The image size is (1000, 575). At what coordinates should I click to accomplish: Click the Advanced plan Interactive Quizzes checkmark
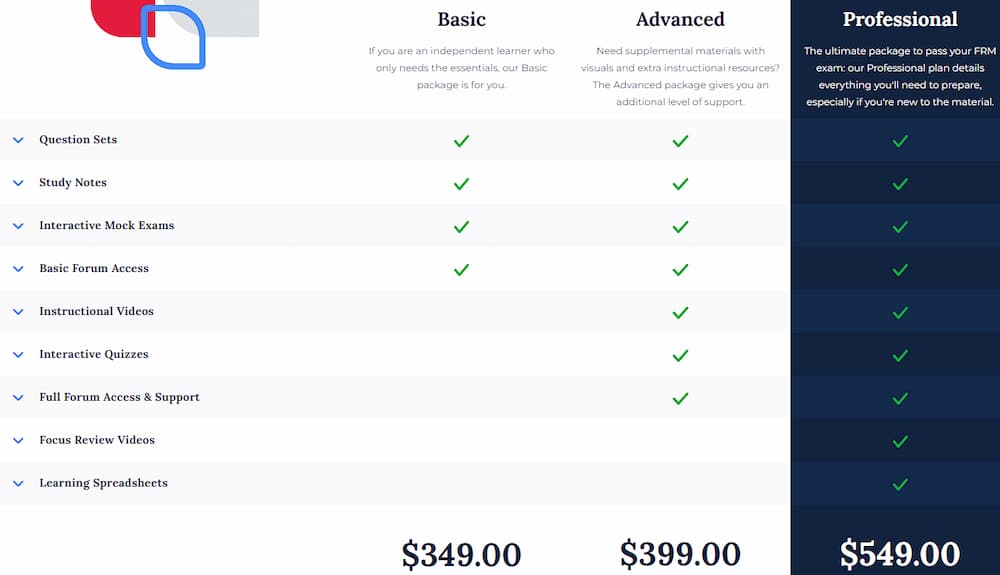click(x=680, y=355)
